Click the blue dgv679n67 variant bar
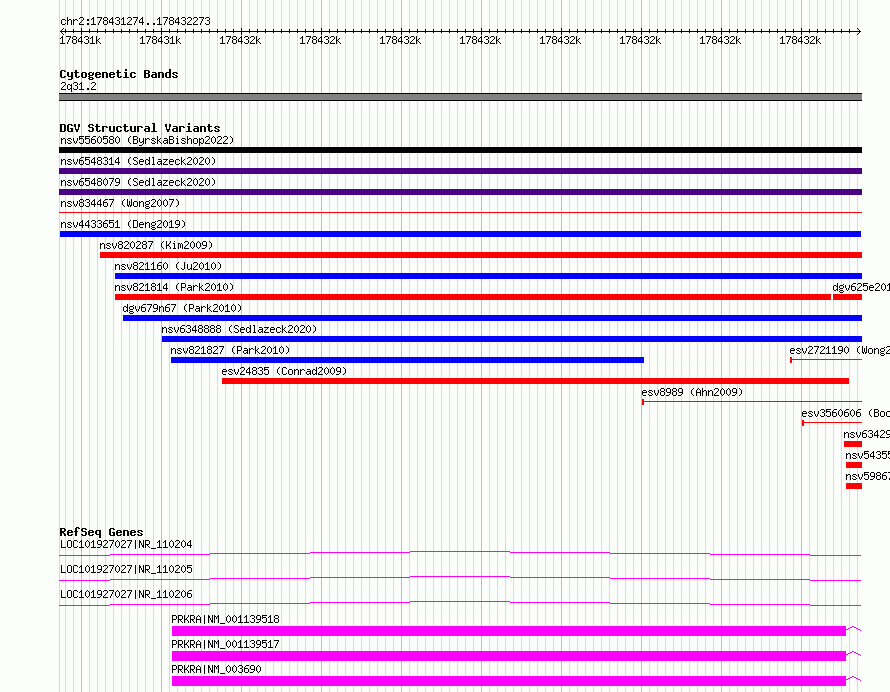The image size is (890, 692). pyautogui.click(x=492, y=318)
